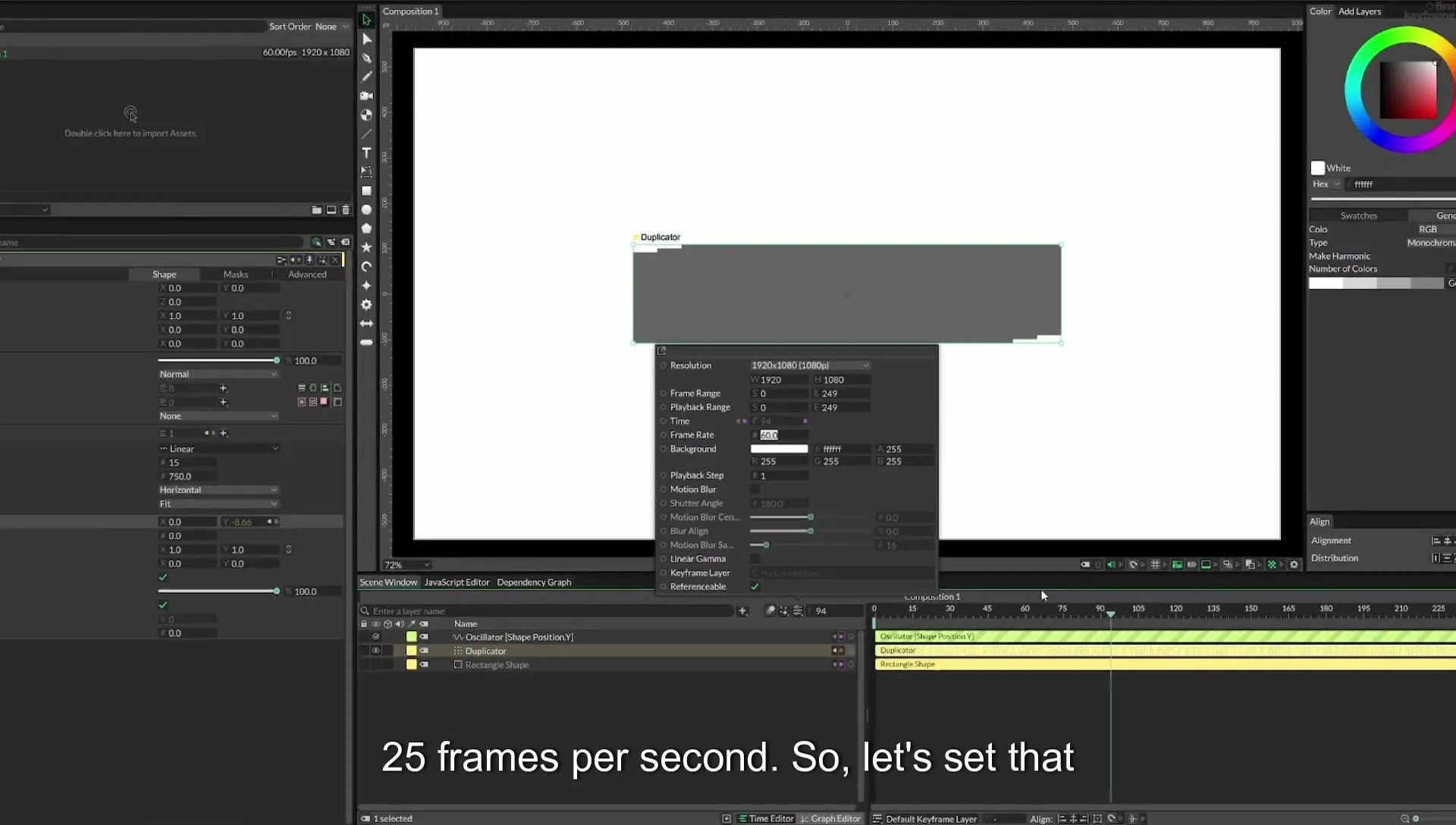Screen dimensions: 1456x825
Task: Click the Rectangle Shape layer yellow label
Action: pyautogui.click(x=412, y=665)
